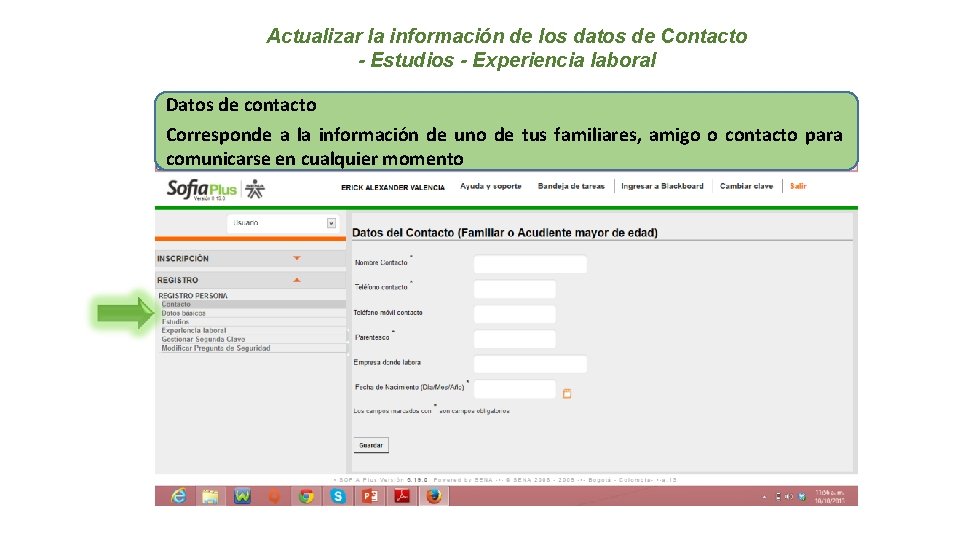The width and height of the screenshot is (960, 540).
Task: Open calendar picker beside Fecha de Nacimiento
Action: (567, 394)
